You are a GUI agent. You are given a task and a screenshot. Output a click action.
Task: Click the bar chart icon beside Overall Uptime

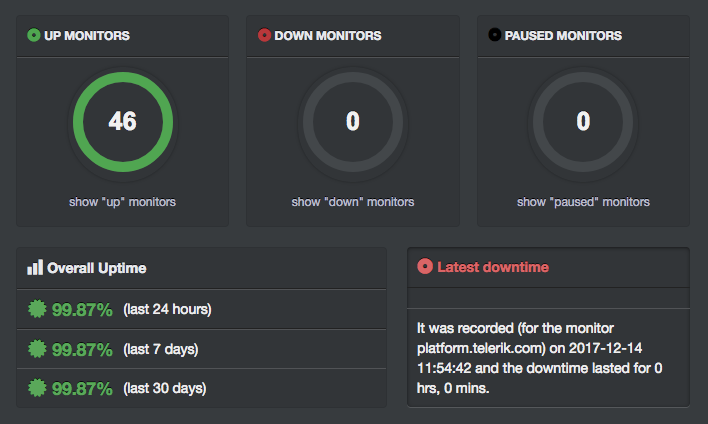pyautogui.click(x=35, y=267)
